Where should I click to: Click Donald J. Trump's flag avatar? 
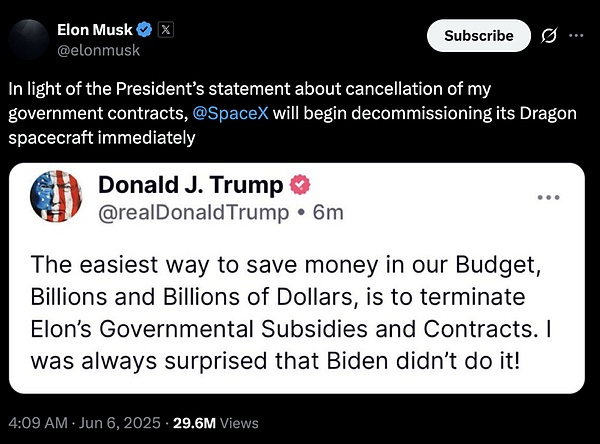(57, 197)
